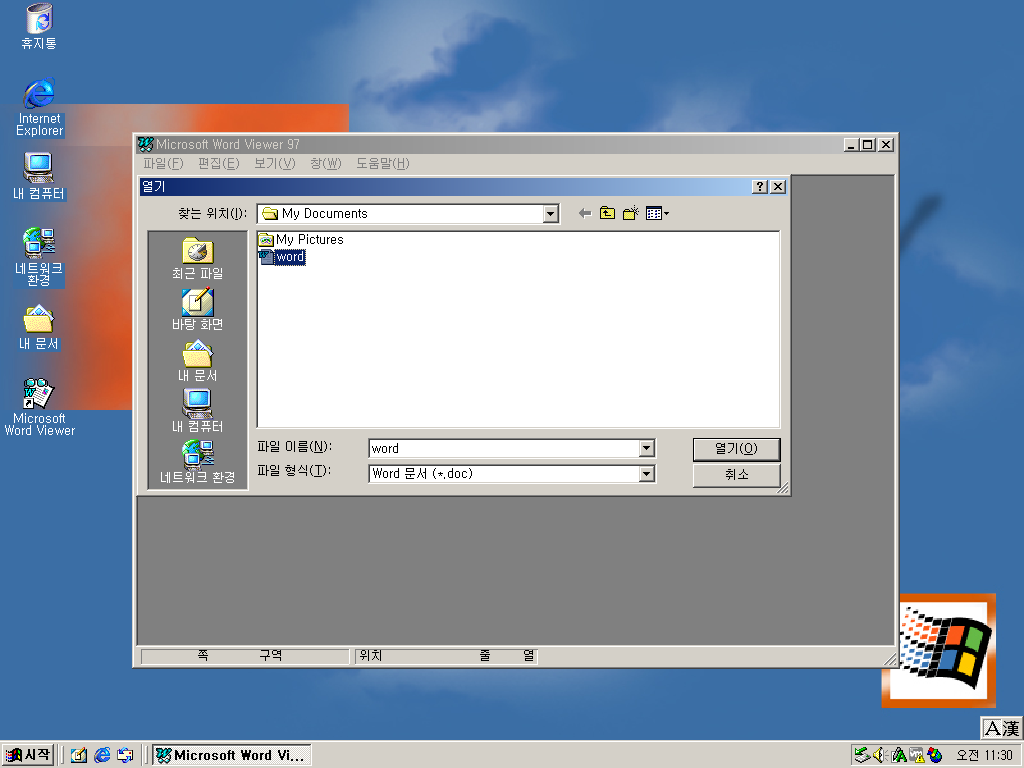This screenshot has height=768, width=1024.
Task: Expand the 찾는 위치 My Documents dropdown
Action: click(x=550, y=214)
